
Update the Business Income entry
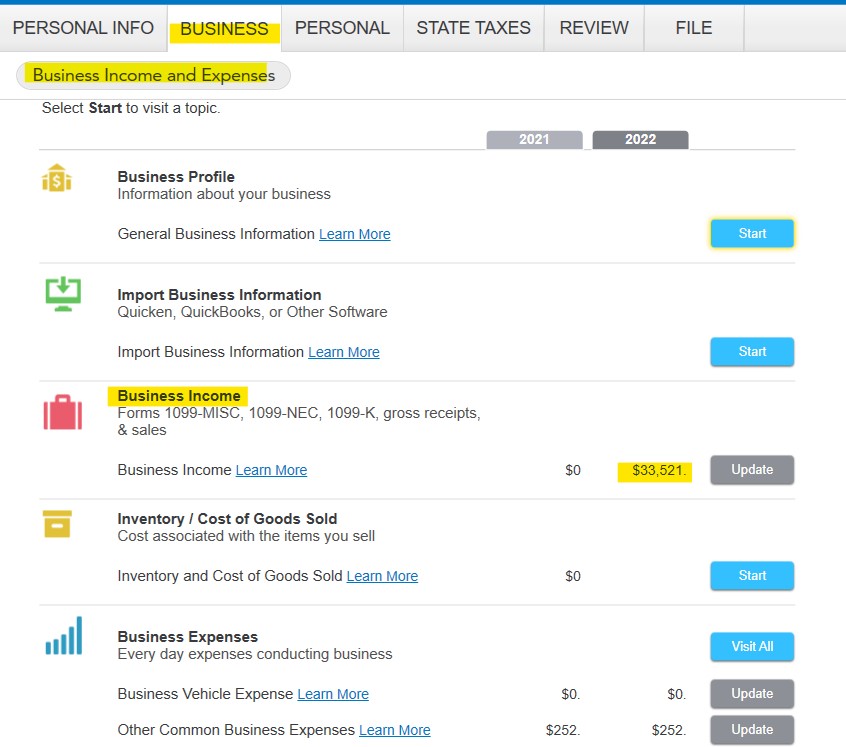tap(752, 470)
